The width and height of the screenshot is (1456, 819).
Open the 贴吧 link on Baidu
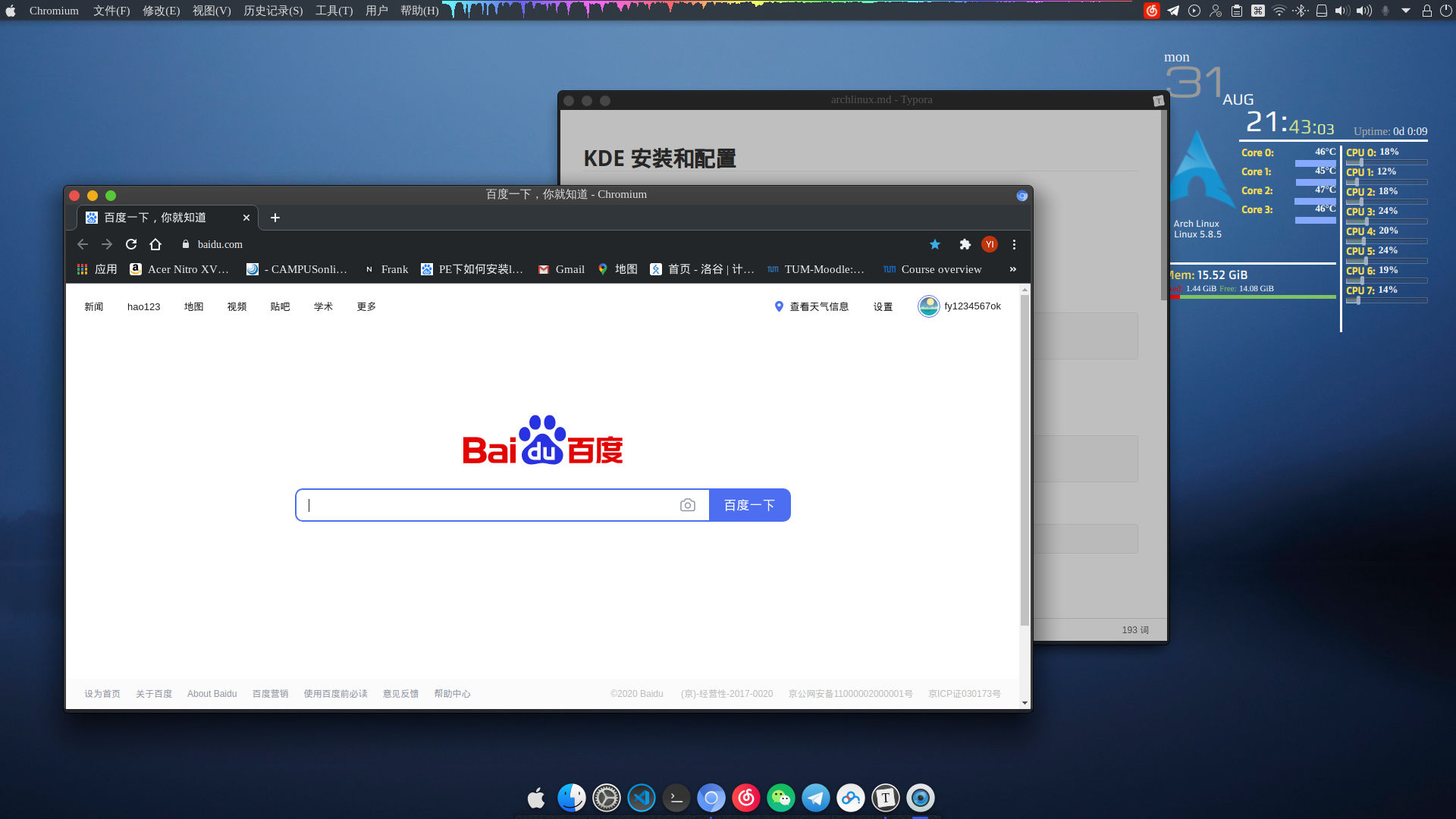click(281, 306)
